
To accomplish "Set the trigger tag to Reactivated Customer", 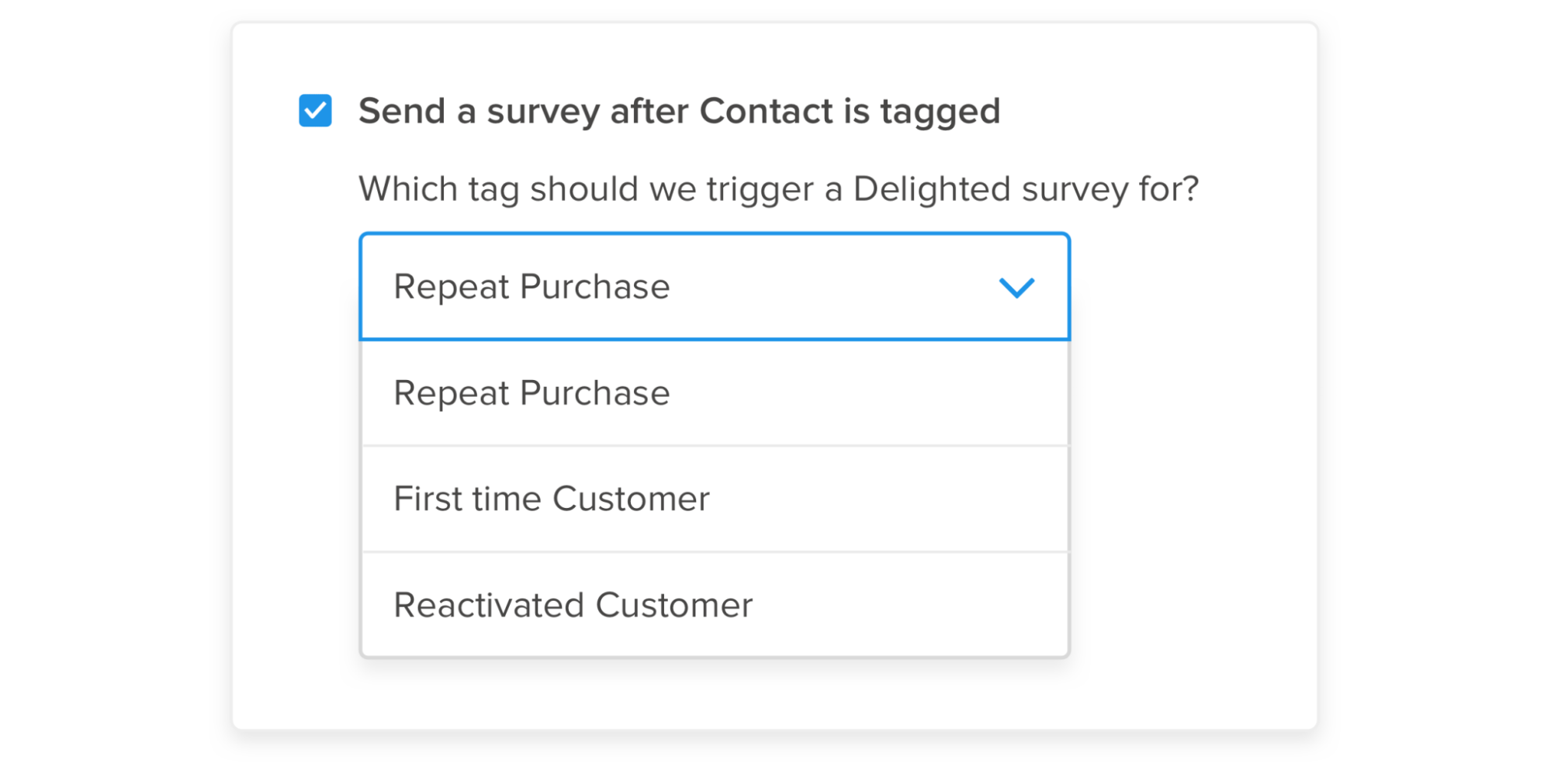I will coord(573,605).
